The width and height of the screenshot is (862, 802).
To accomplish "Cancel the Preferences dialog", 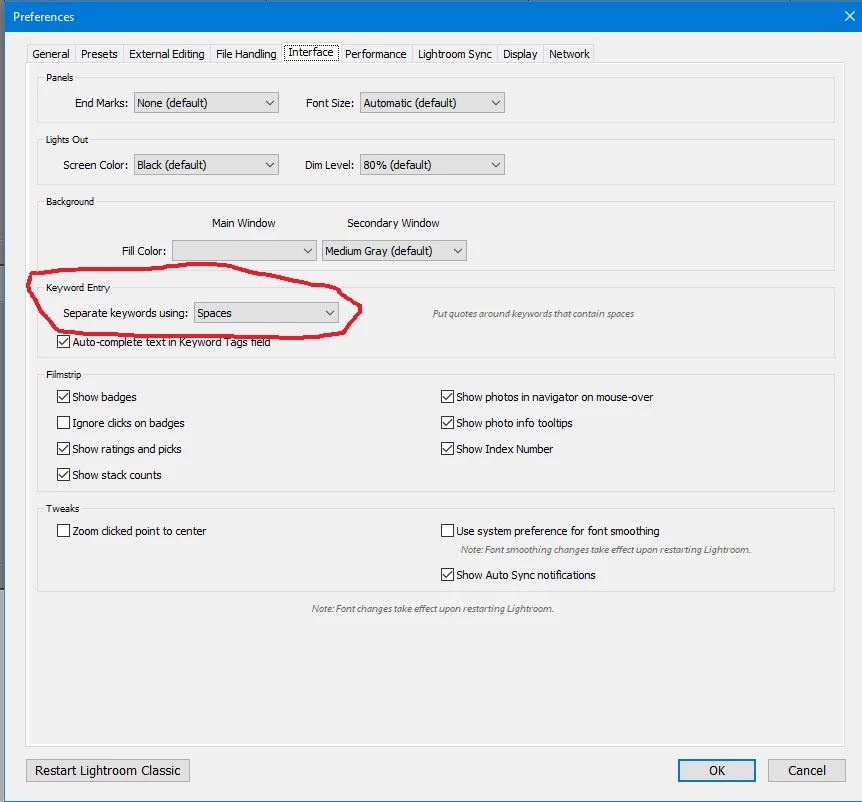I will (x=806, y=771).
